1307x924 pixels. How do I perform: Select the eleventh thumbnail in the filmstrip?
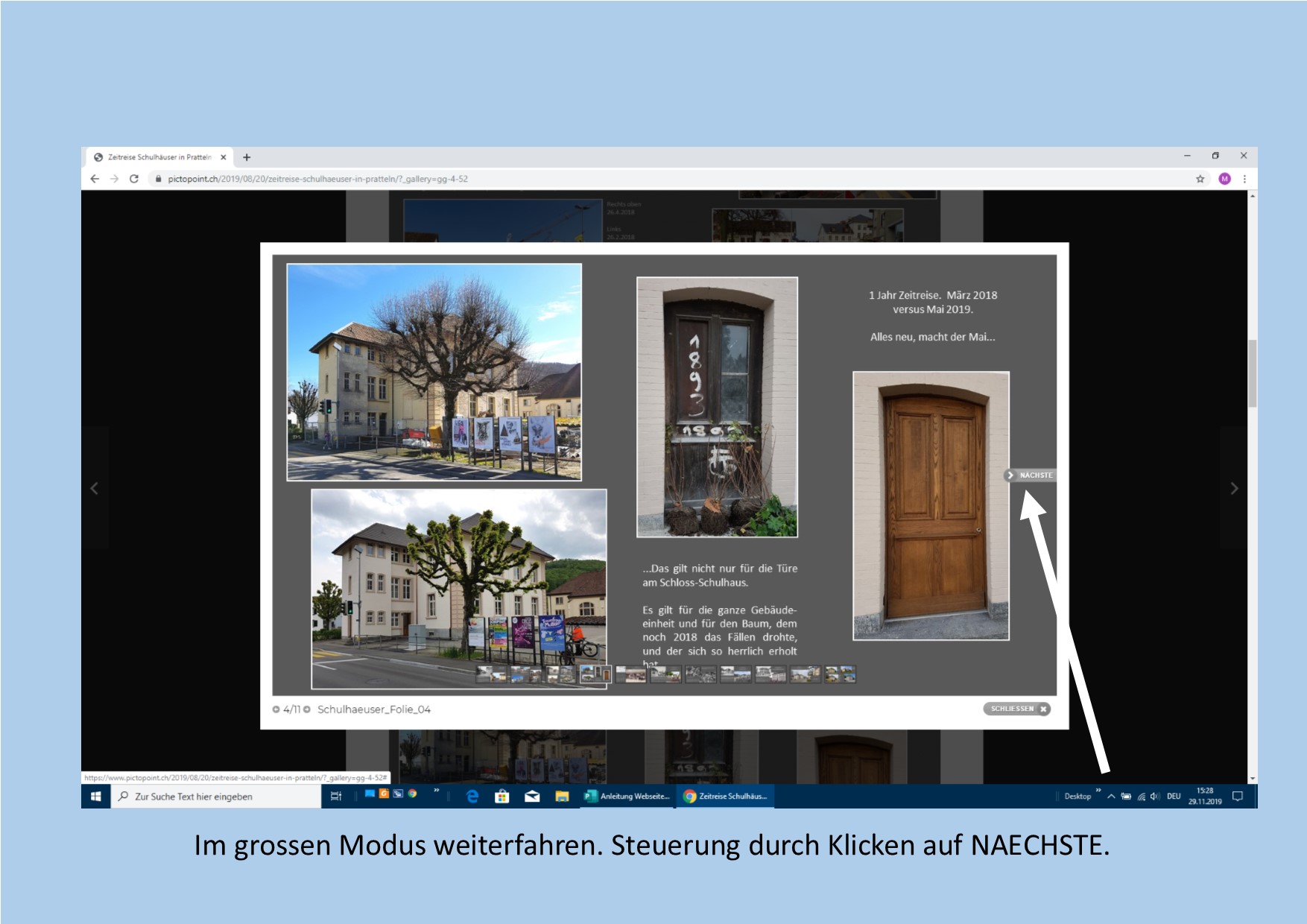[841, 674]
